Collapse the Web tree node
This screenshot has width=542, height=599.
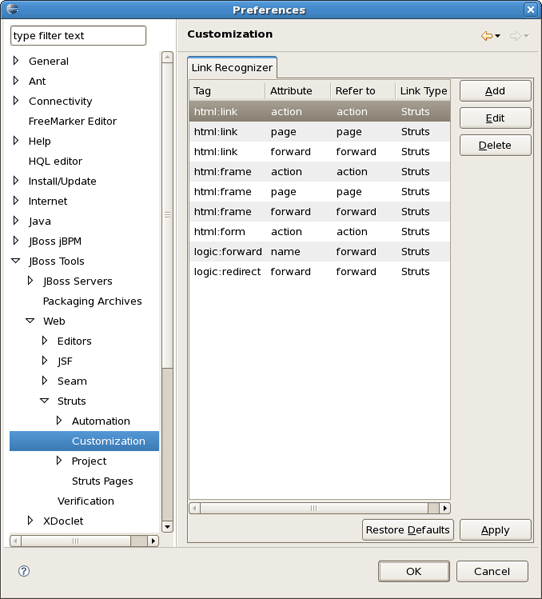click(30, 321)
